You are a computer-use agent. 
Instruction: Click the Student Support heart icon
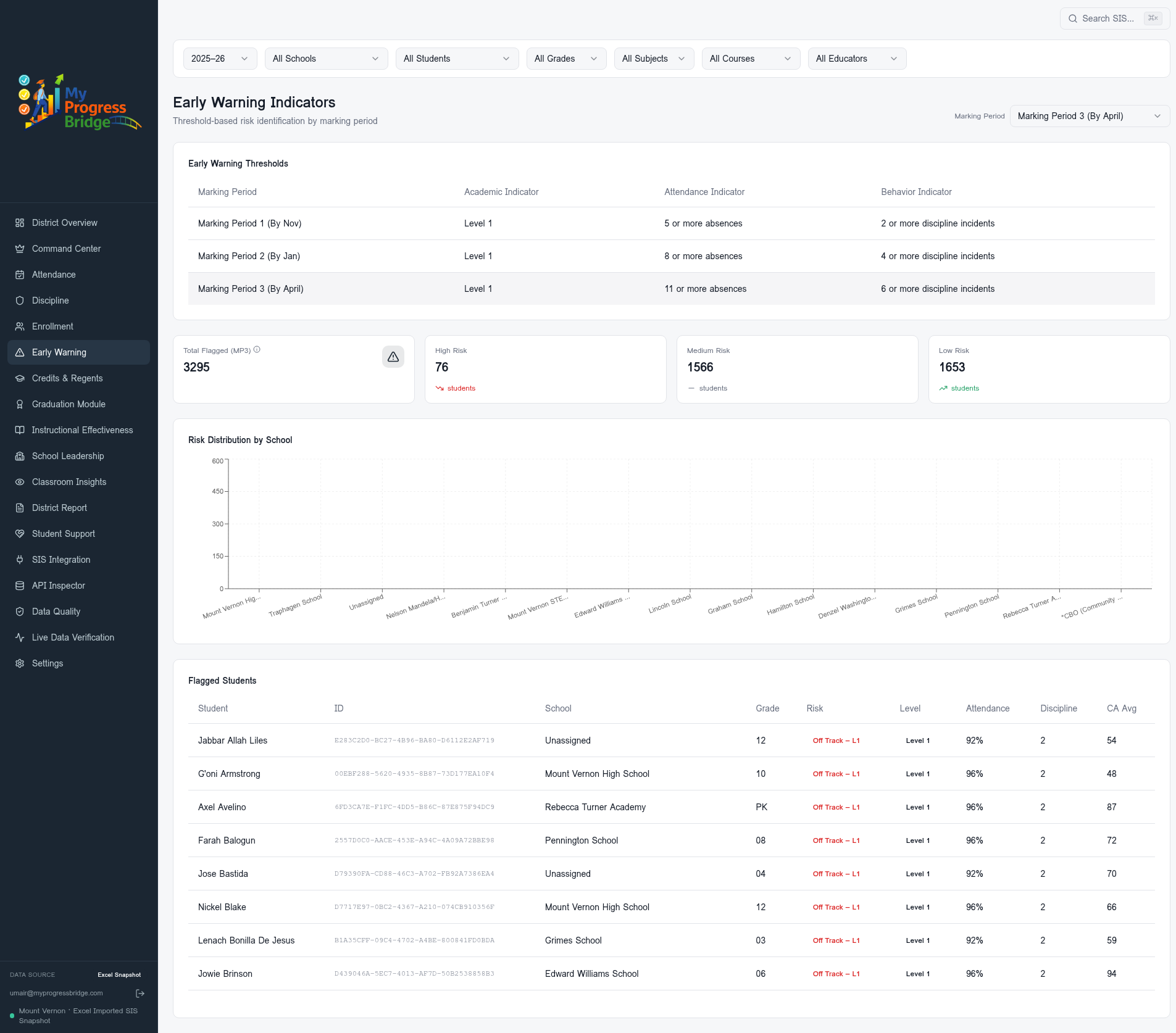tap(20, 534)
